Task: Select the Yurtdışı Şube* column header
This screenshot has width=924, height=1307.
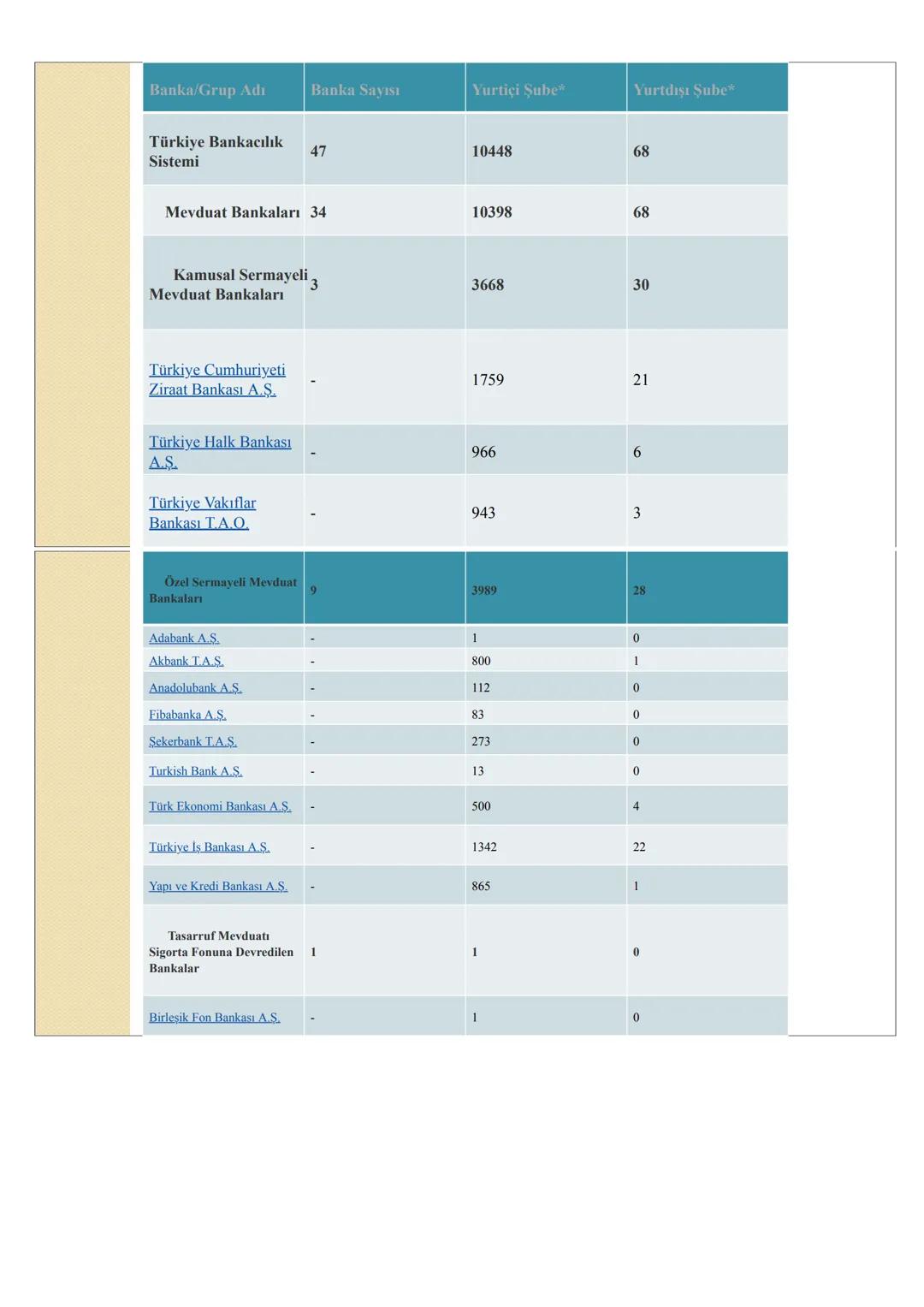Action: click(x=684, y=90)
